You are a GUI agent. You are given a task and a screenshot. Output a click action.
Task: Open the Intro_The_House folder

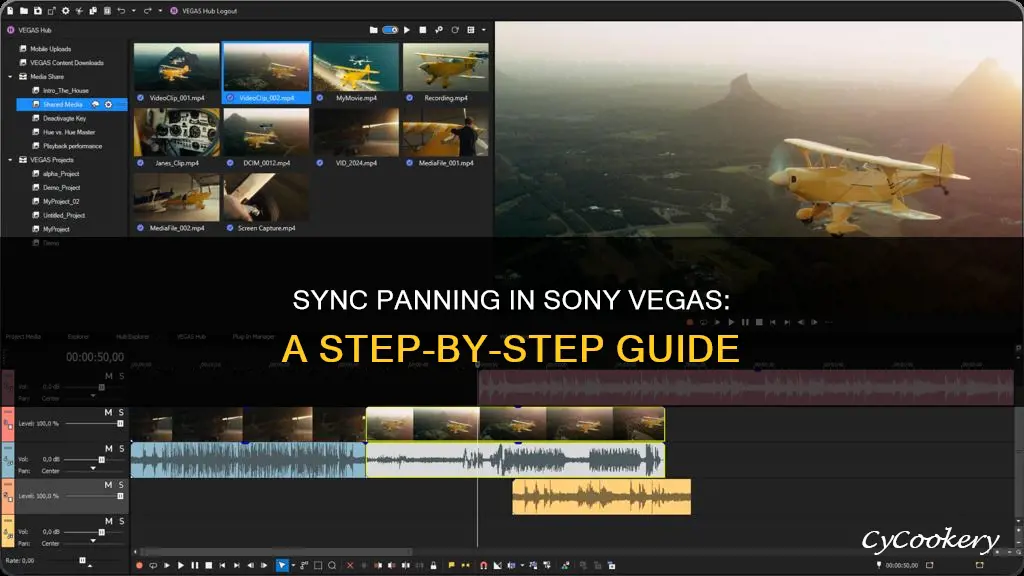click(x=65, y=91)
